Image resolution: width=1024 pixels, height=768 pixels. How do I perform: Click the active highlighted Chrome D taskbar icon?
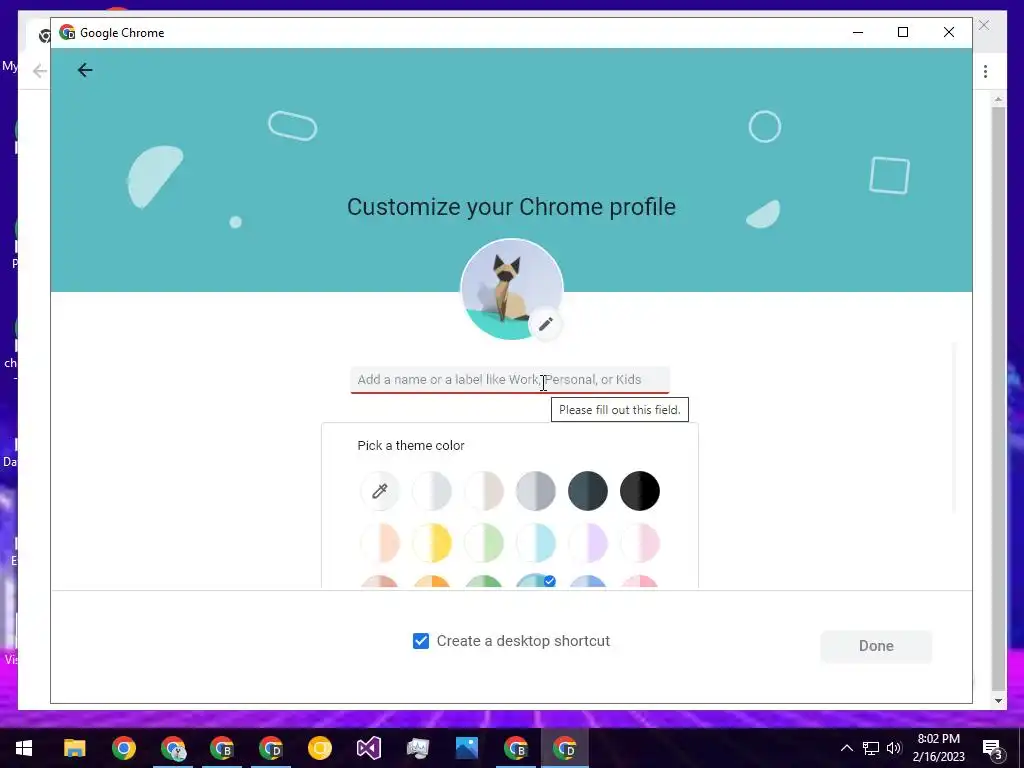click(565, 748)
